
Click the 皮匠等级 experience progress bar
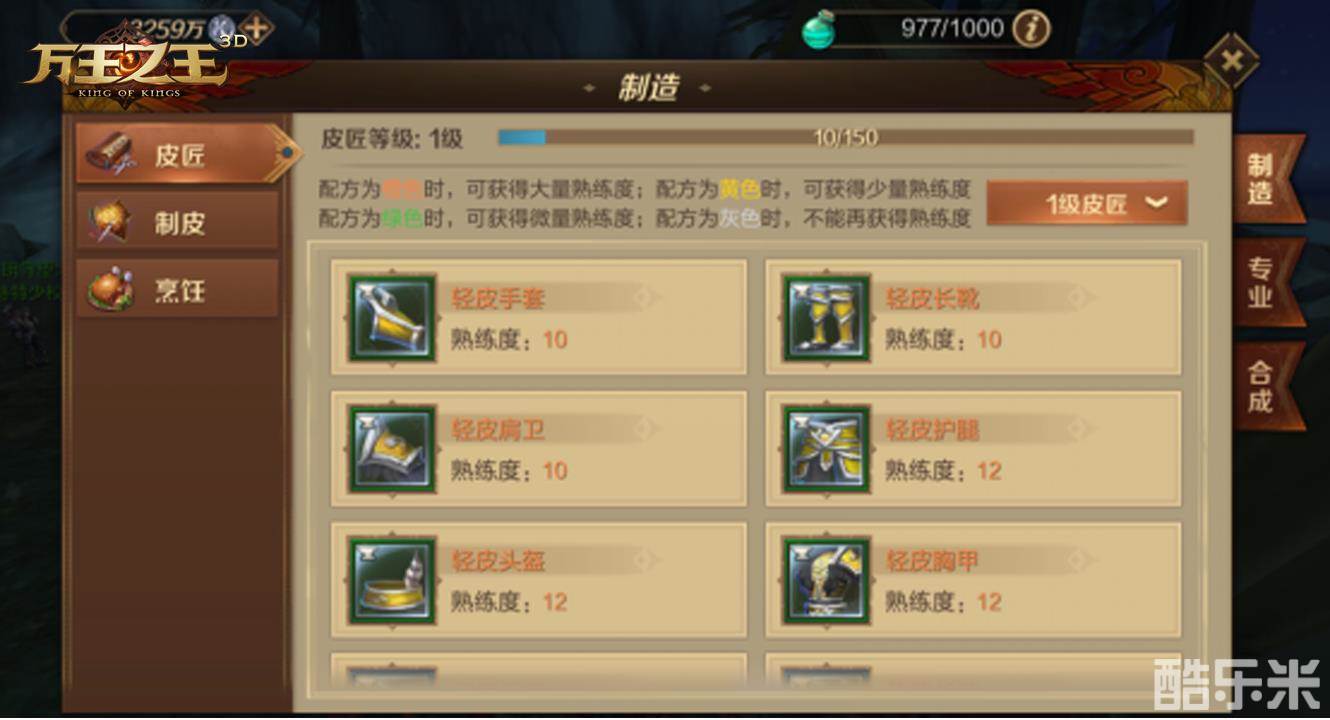(x=846, y=138)
